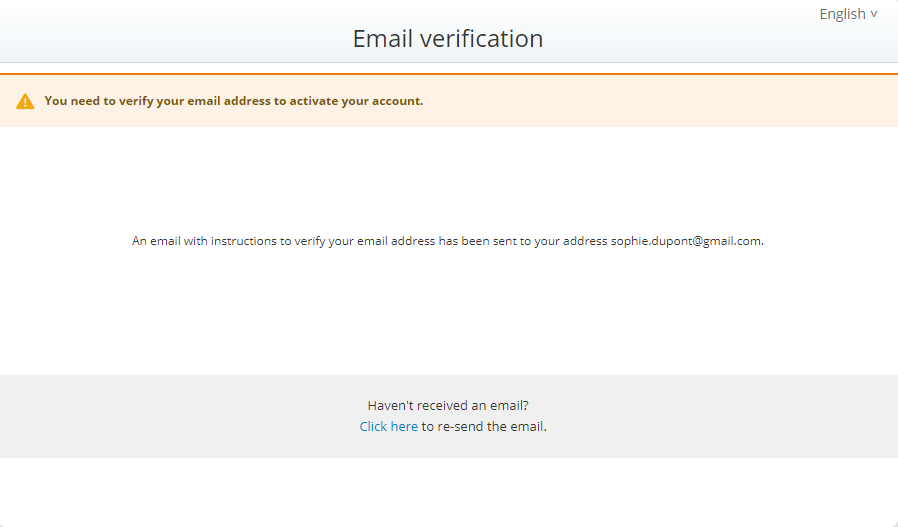Click the verify email warning message text
This screenshot has height=527, width=898.
tap(234, 101)
